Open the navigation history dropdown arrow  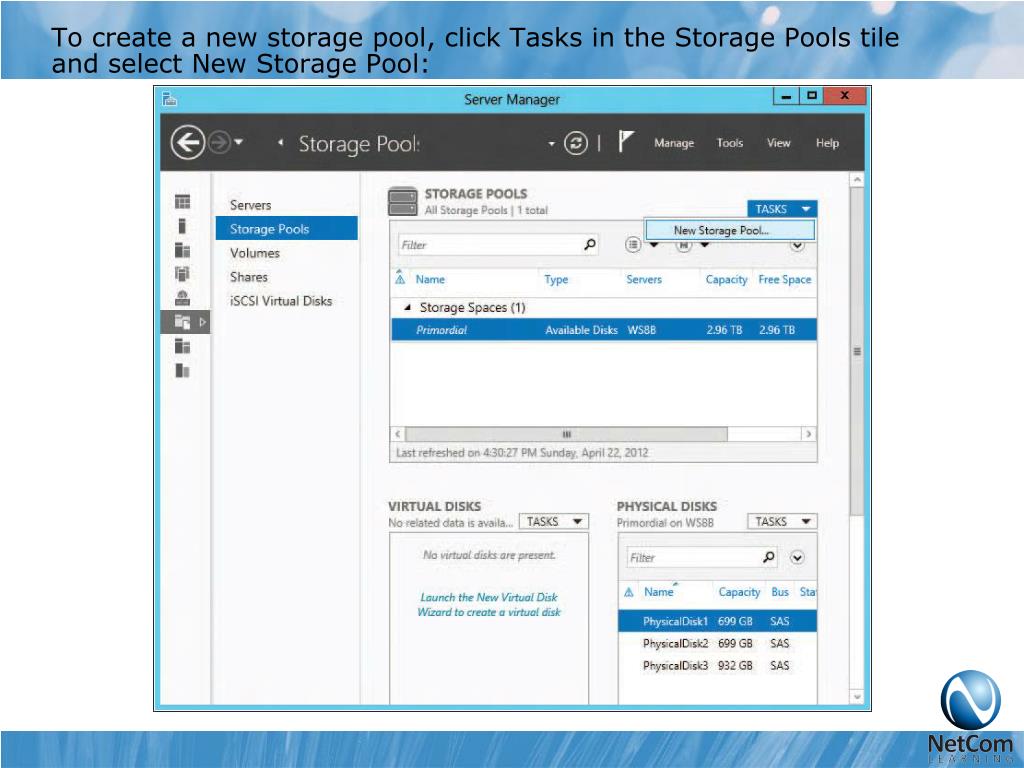[x=239, y=141]
